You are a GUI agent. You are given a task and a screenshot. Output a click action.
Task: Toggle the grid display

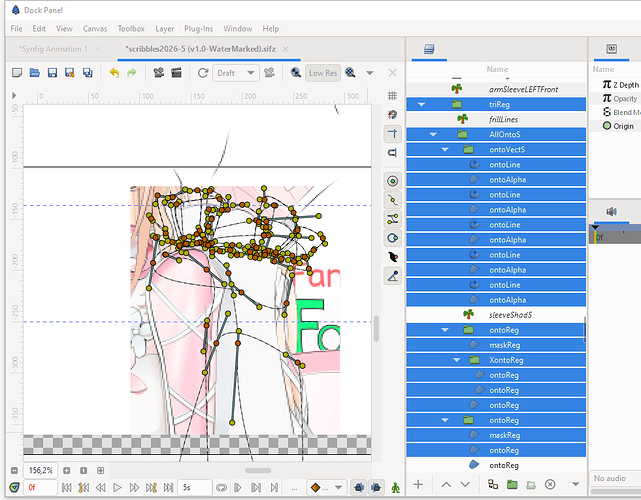point(392,96)
